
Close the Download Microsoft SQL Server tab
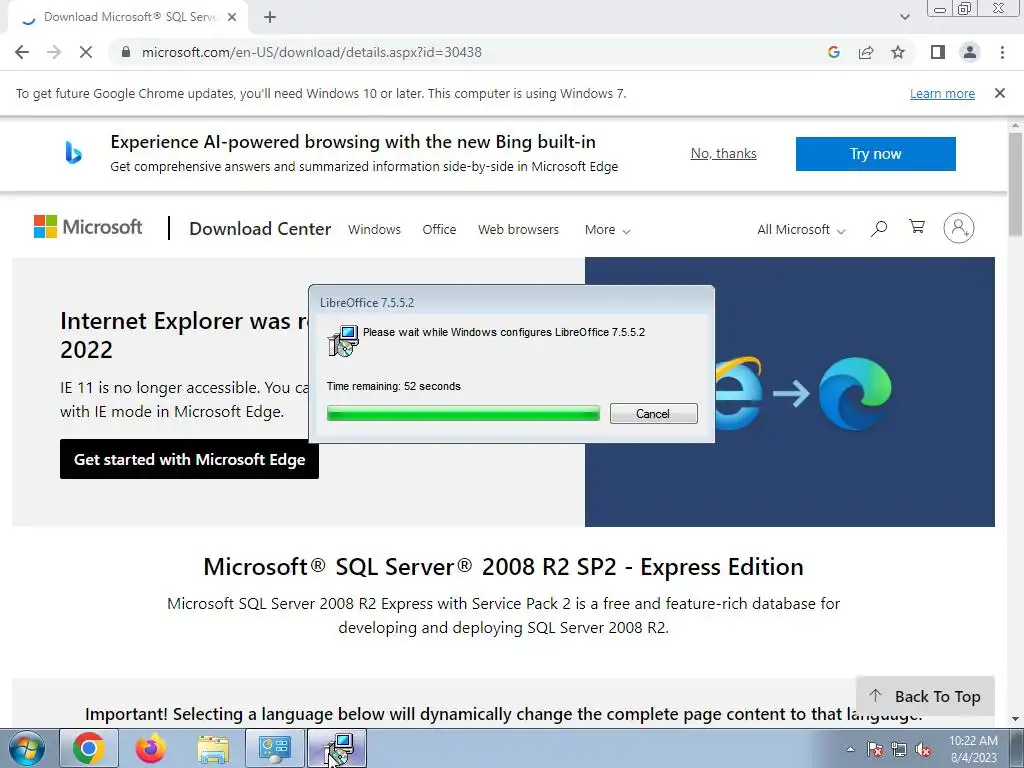point(232,17)
